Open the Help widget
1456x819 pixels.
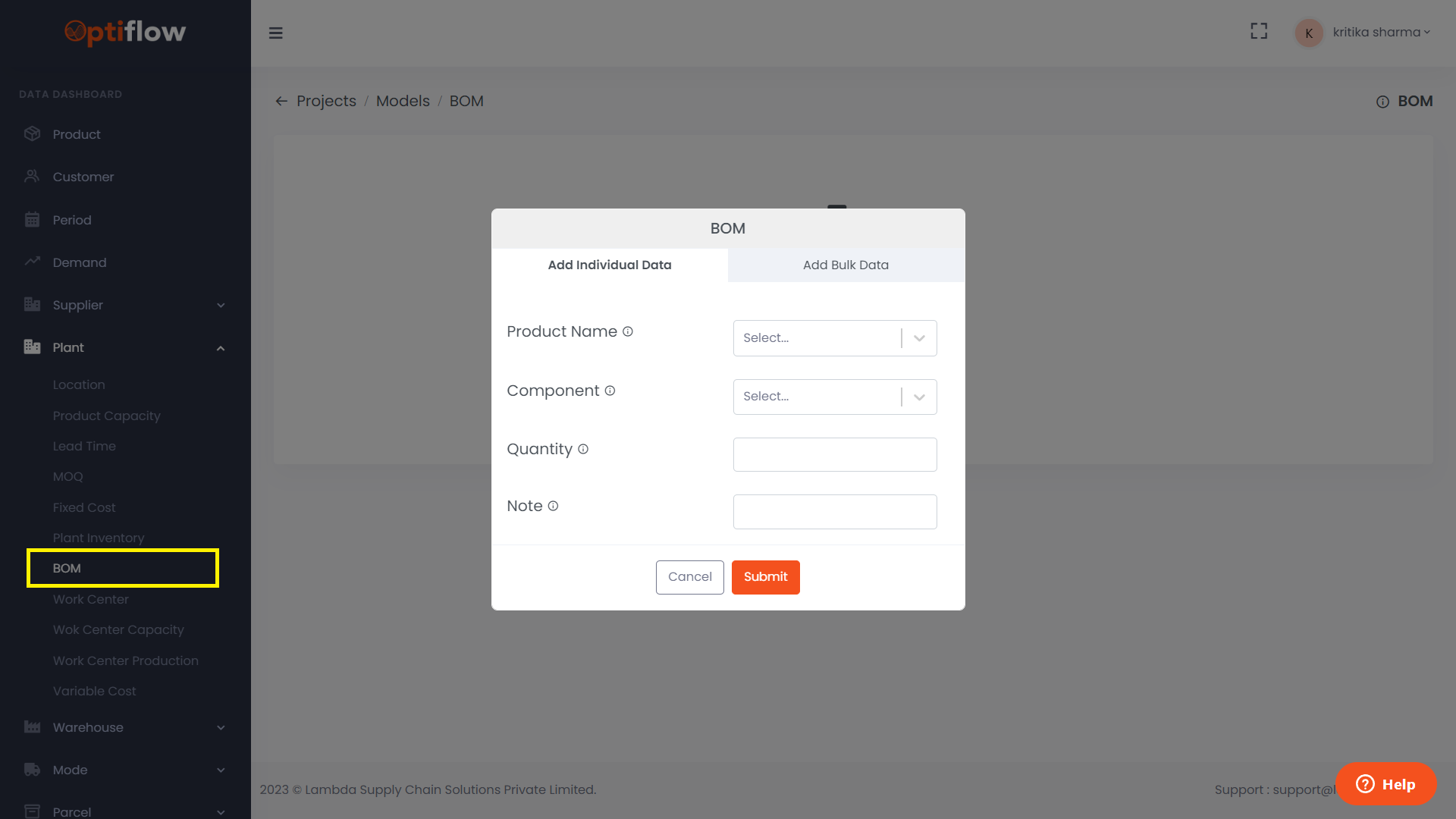pyautogui.click(x=1385, y=784)
